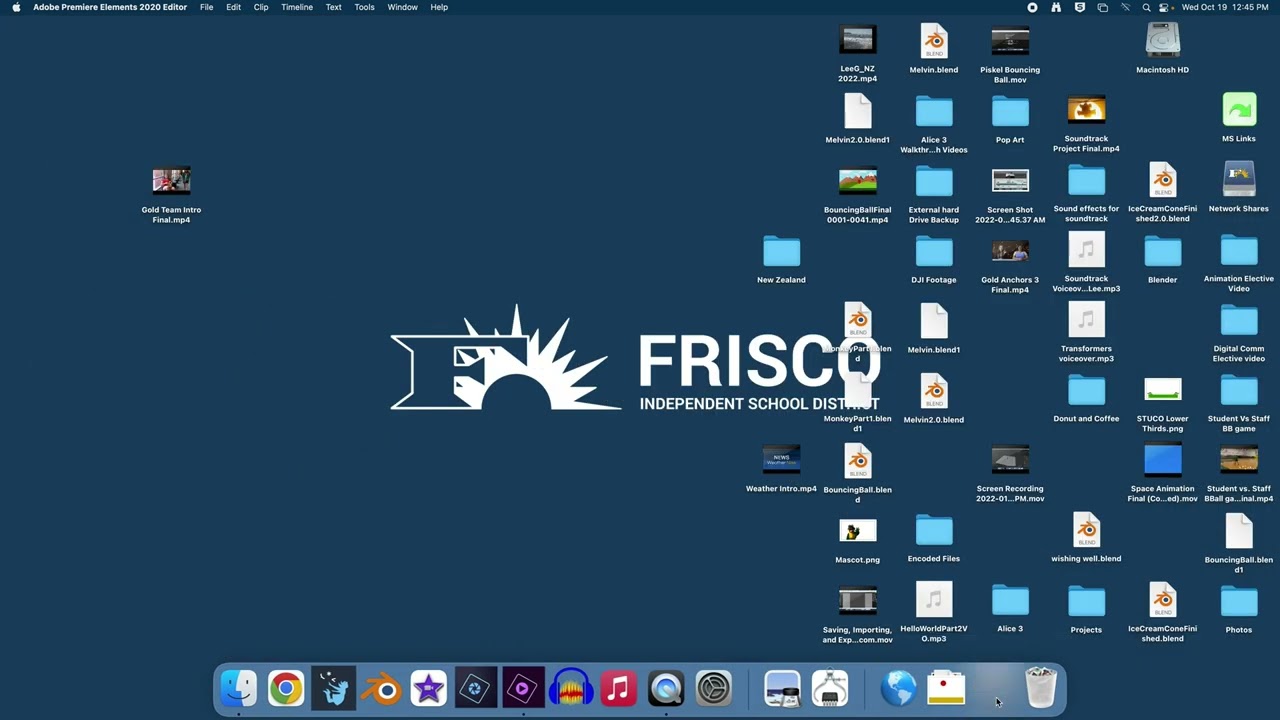Select the Piskel Bouncing Ball.mov file
The image size is (1280, 720).
point(1010,40)
